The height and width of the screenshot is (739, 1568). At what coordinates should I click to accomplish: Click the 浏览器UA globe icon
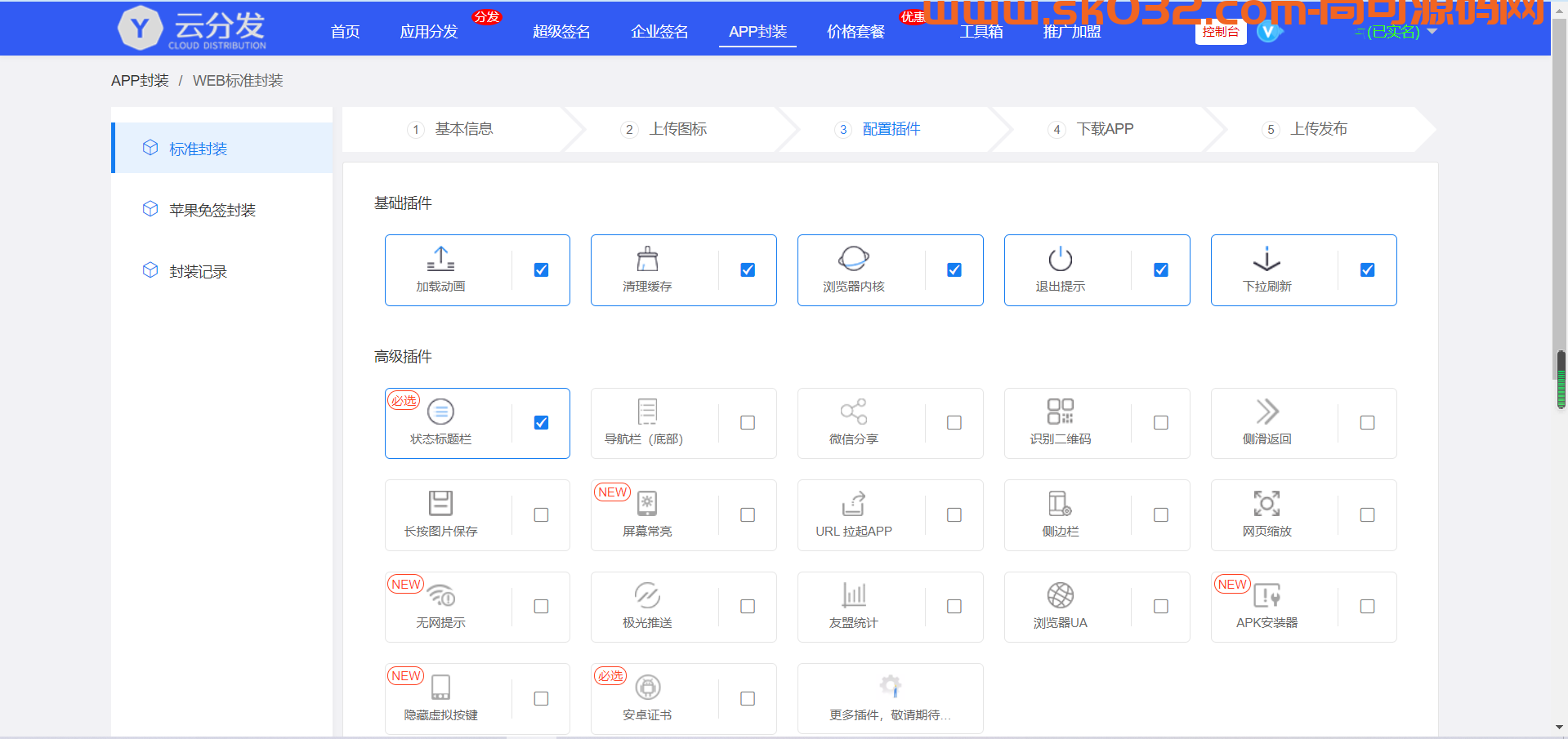click(x=1061, y=595)
